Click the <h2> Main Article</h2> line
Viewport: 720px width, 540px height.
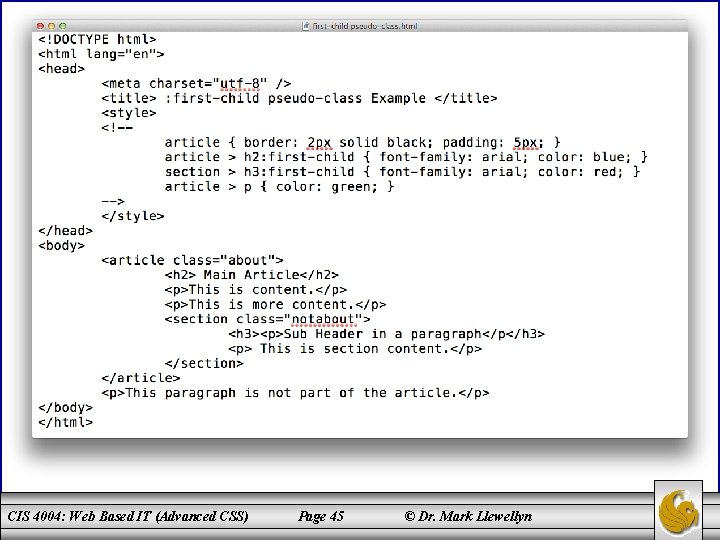click(252, 275)
